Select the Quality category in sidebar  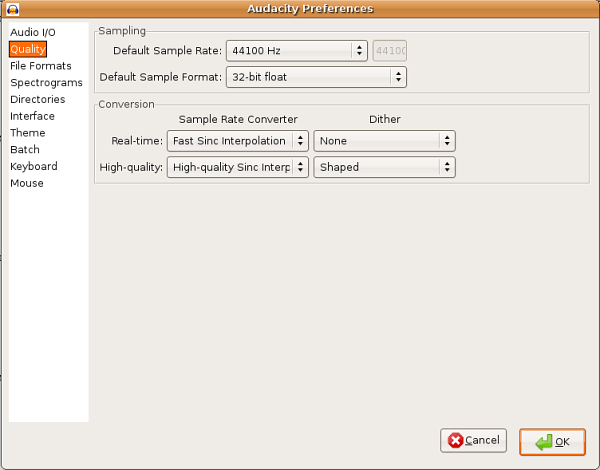point(28,49)
